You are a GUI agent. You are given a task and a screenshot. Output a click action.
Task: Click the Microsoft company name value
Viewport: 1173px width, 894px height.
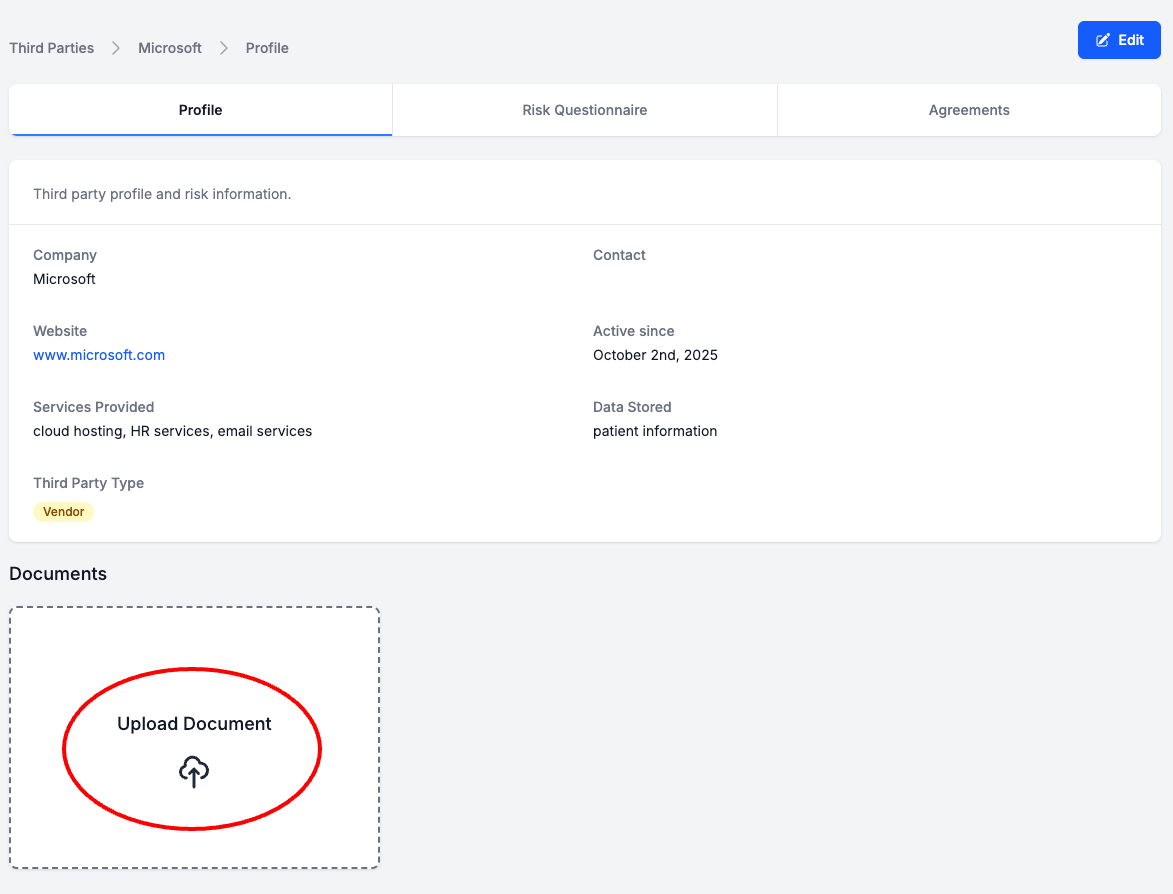(x=64, y=279)
